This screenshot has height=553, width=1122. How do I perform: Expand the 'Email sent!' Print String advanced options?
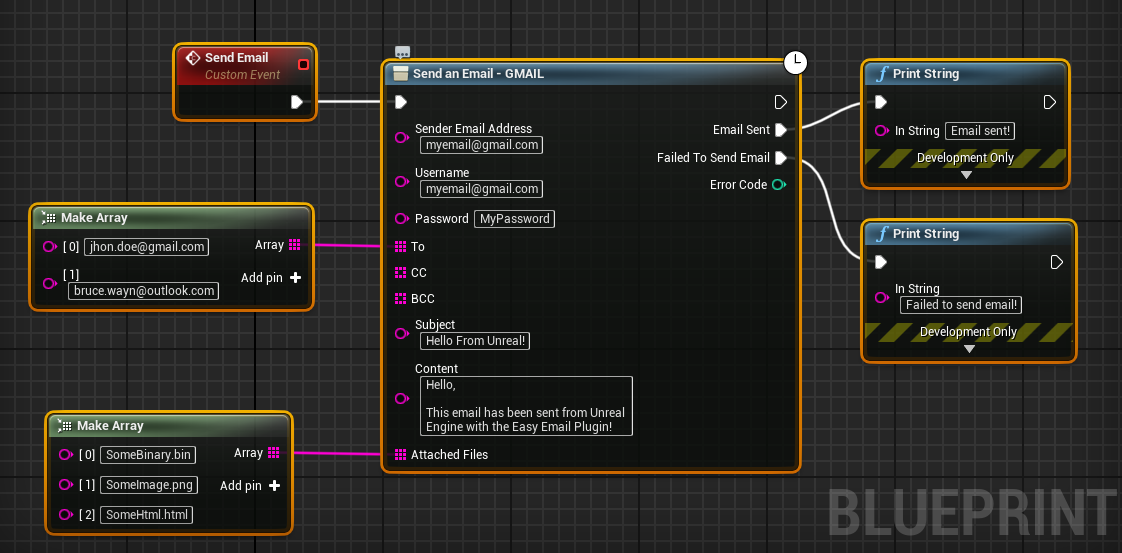pos(966,175)
